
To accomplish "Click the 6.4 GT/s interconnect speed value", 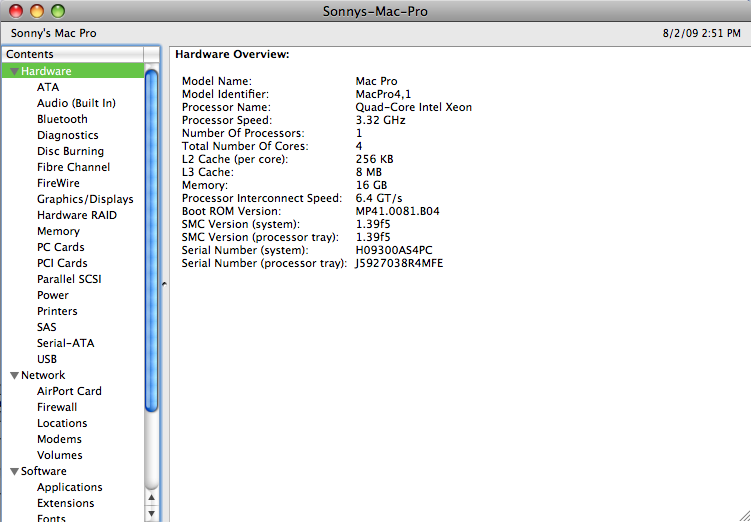I will pyautogui.click(x=379, y=198).
